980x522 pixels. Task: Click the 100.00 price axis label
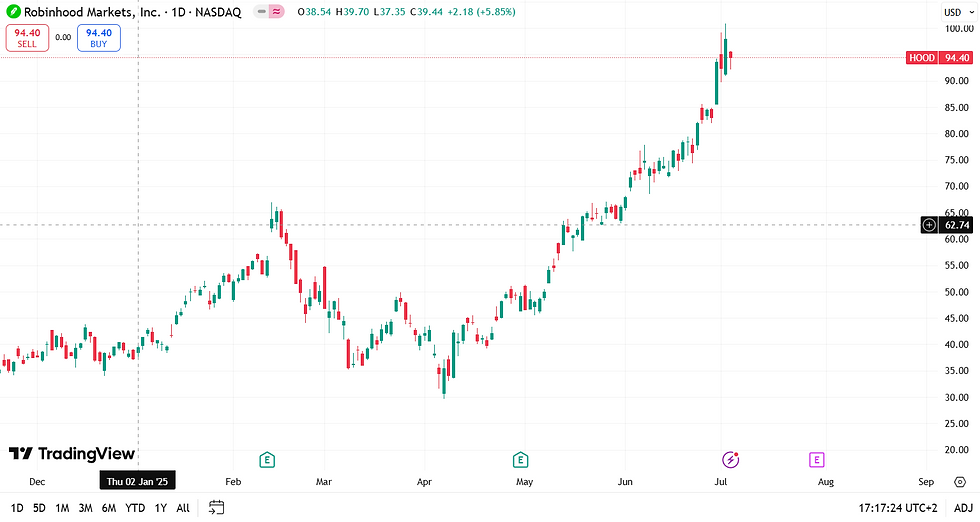tap(959, 28)
